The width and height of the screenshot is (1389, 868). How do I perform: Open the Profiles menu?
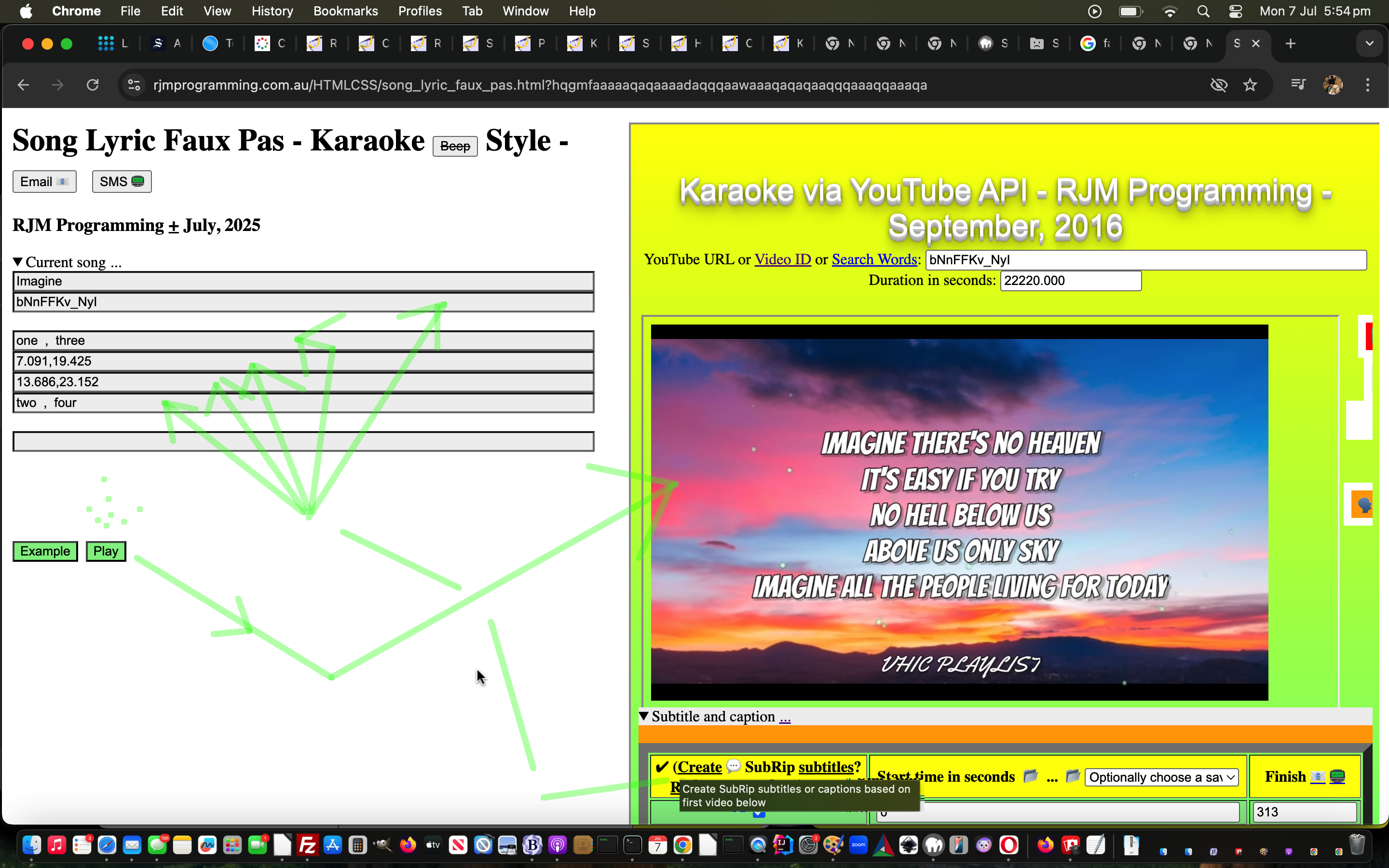pyautogui.click(x=420, y=11)
